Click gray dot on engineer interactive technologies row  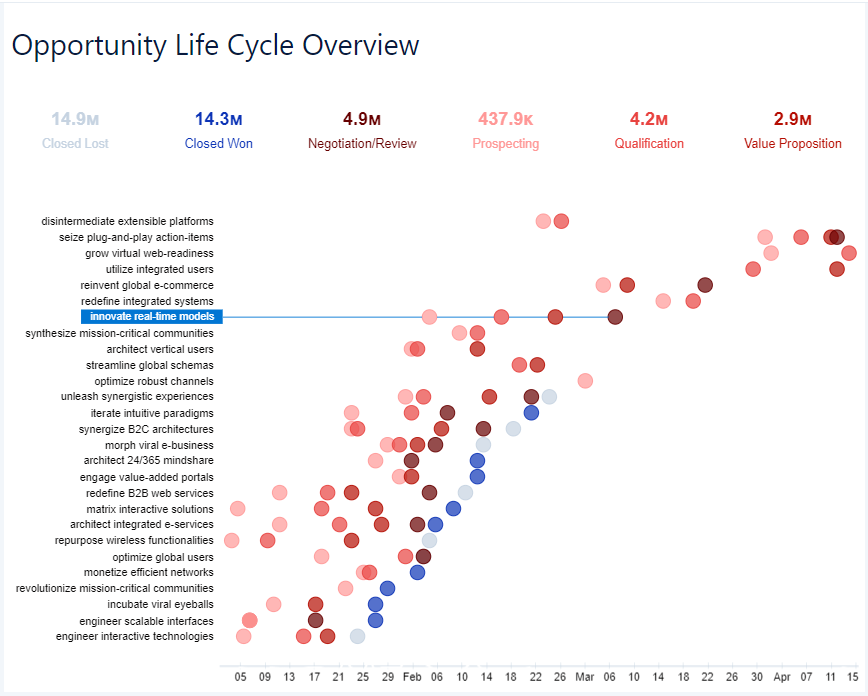357,636
